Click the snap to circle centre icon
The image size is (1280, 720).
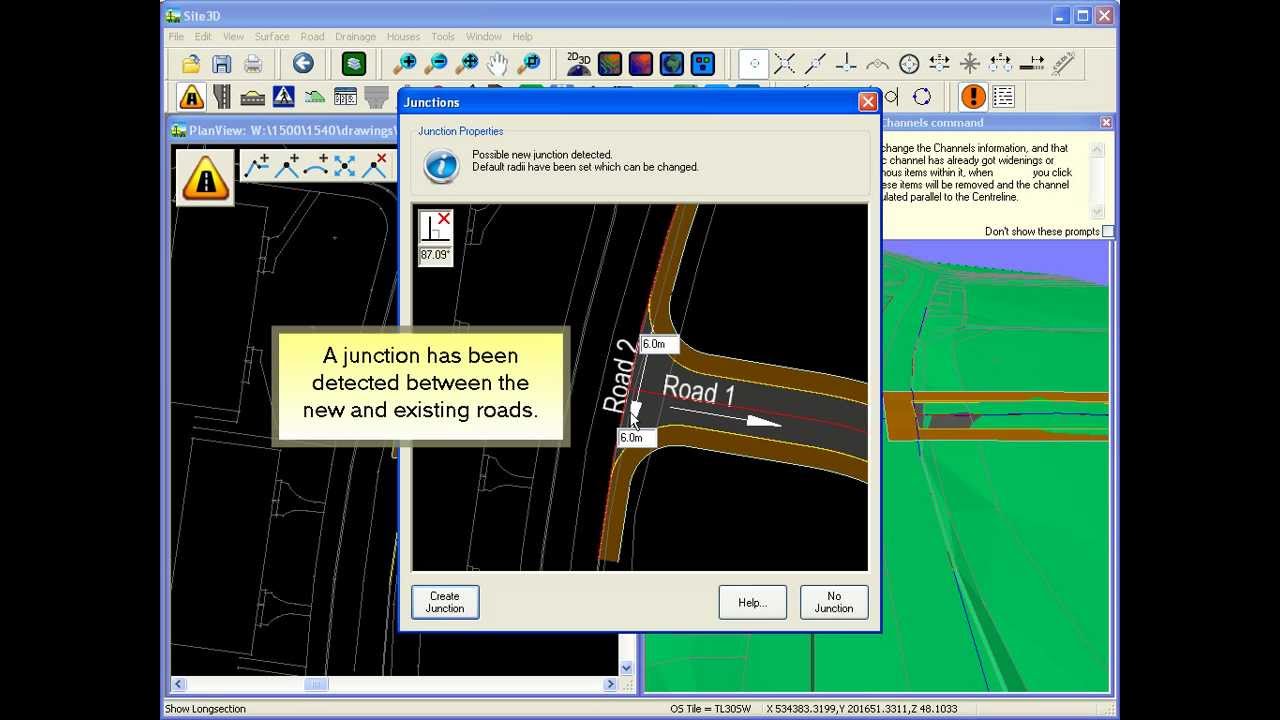(x=909, y=64)
